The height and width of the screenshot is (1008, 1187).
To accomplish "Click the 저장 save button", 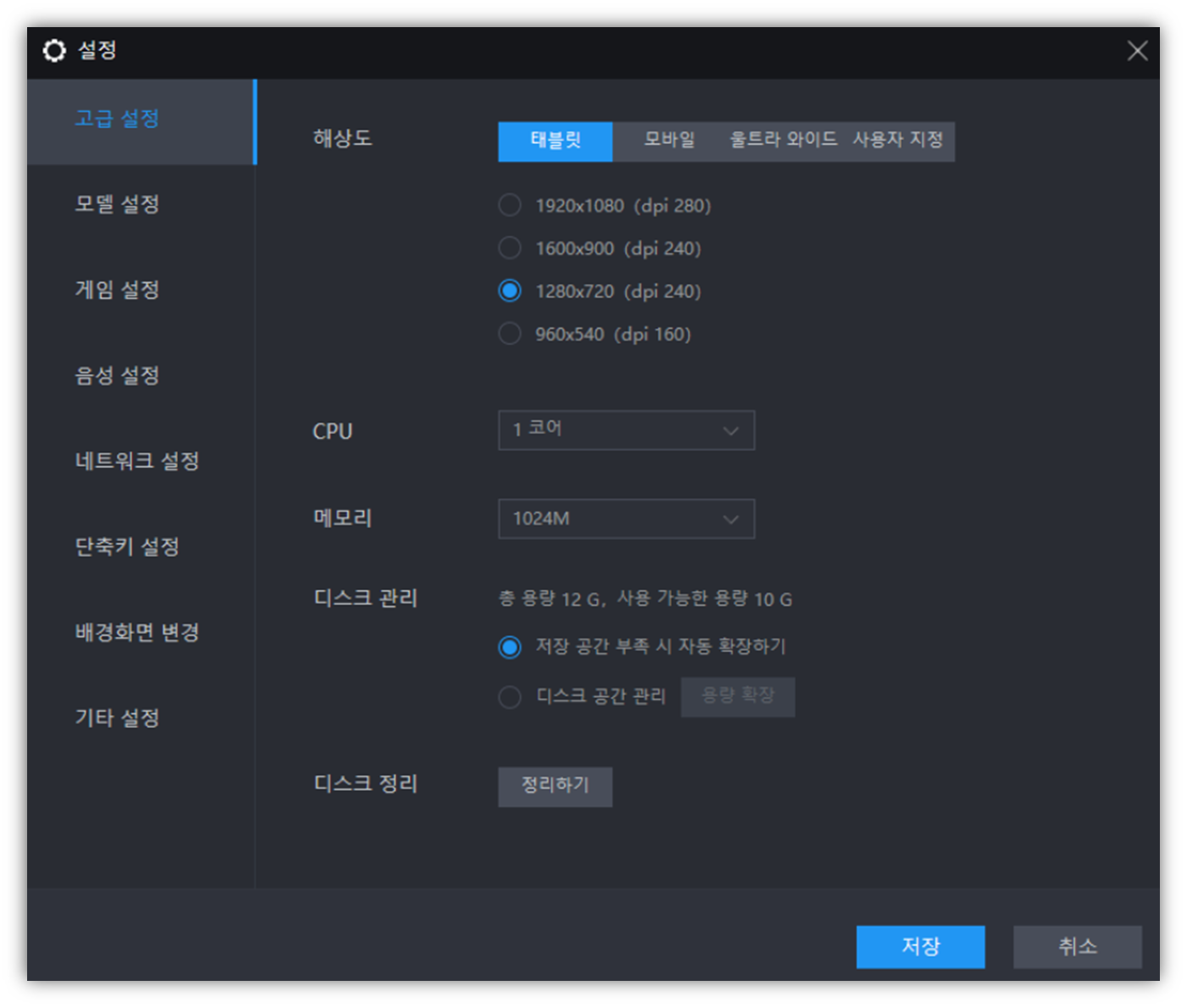I will coord(921,947).
